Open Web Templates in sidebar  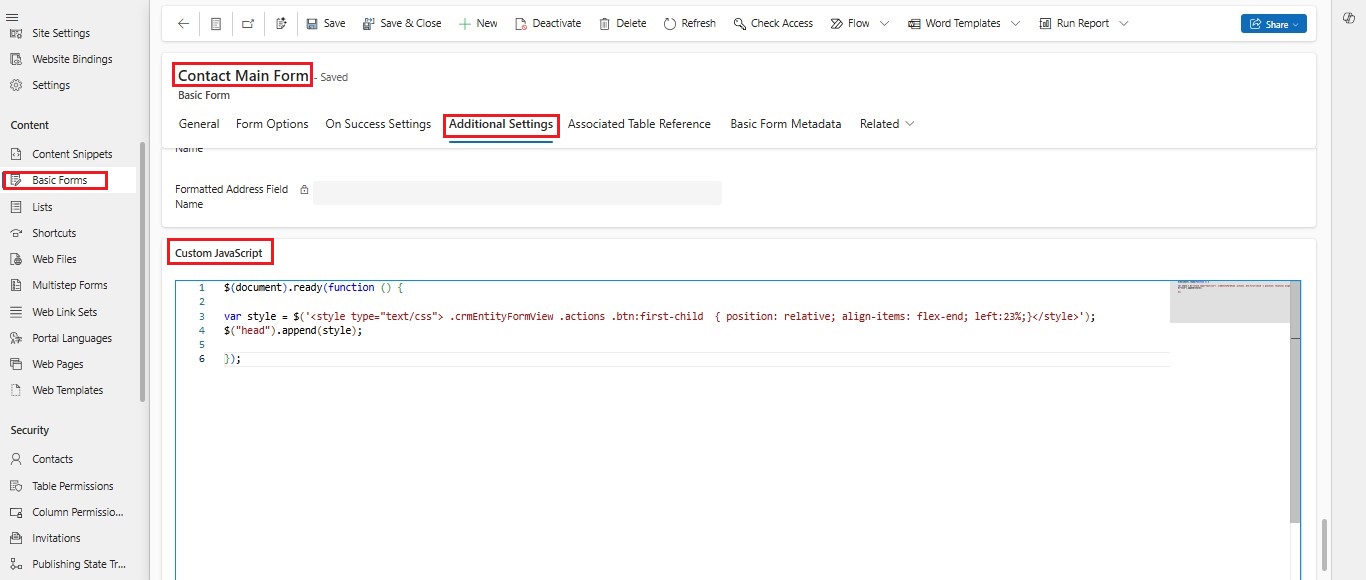pos(67,390)
